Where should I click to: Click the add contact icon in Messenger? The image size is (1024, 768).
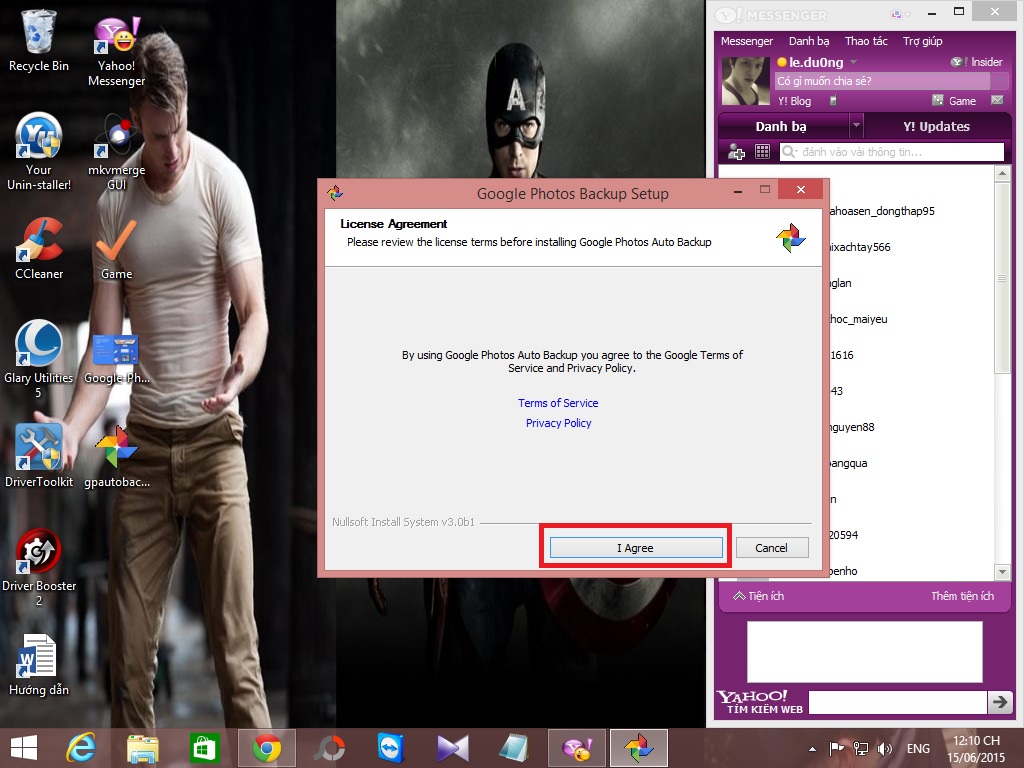[x=737, y=152]
